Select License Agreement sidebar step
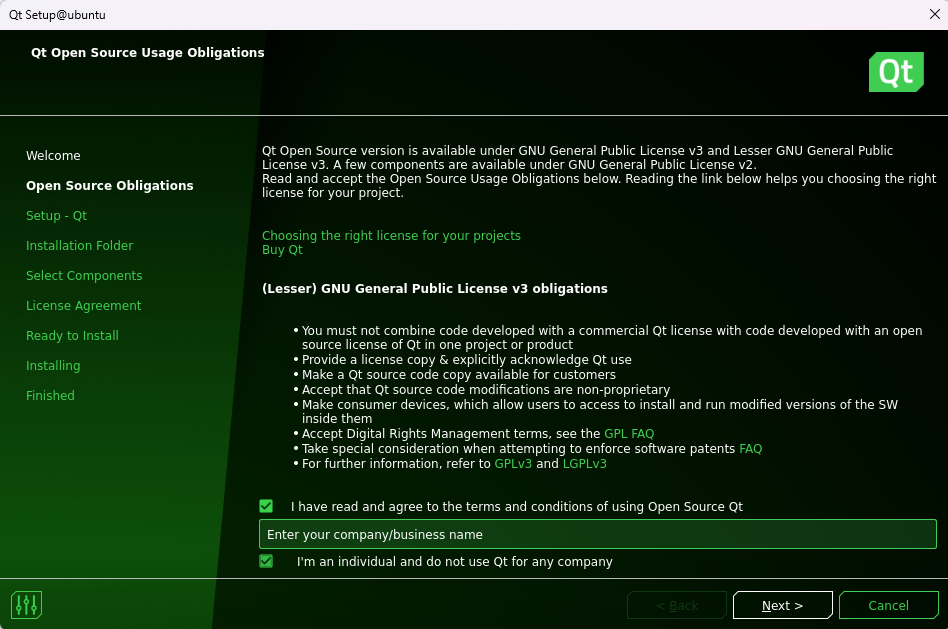This screenshot has width=948, height=629. point(83,306)
